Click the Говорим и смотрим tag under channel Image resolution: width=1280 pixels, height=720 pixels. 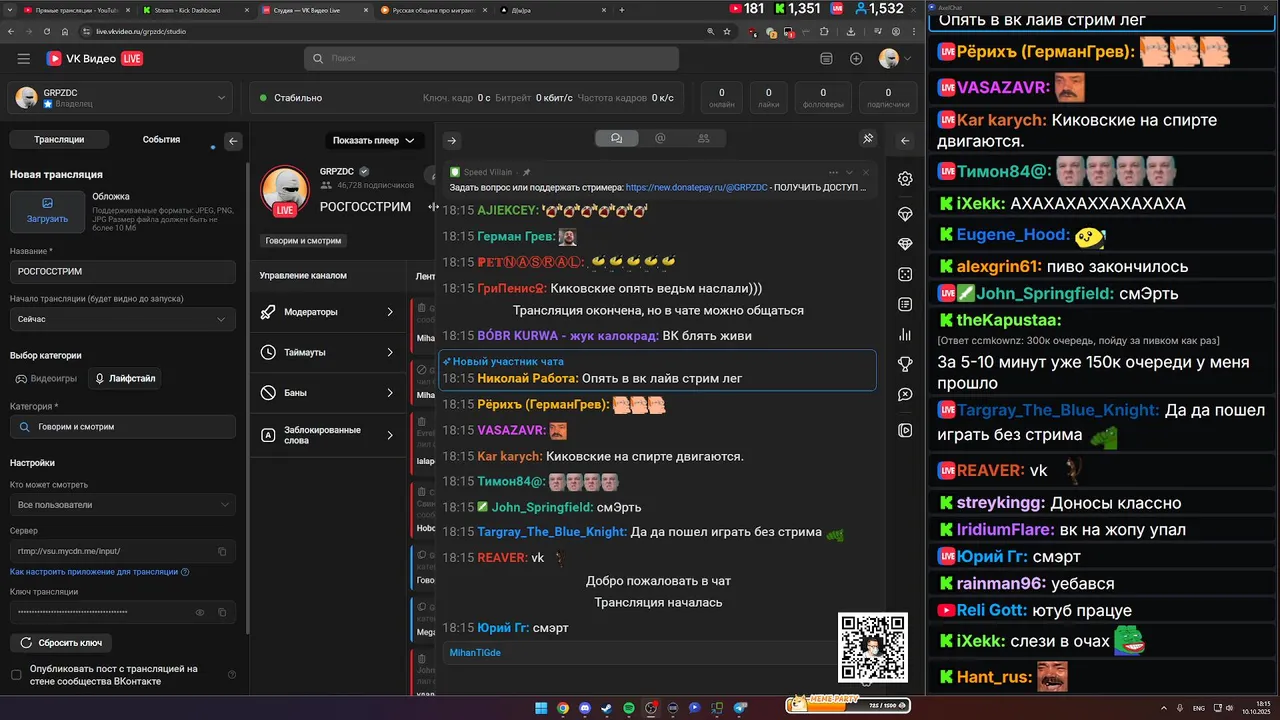pyautogui.click(x=303, y=241)
